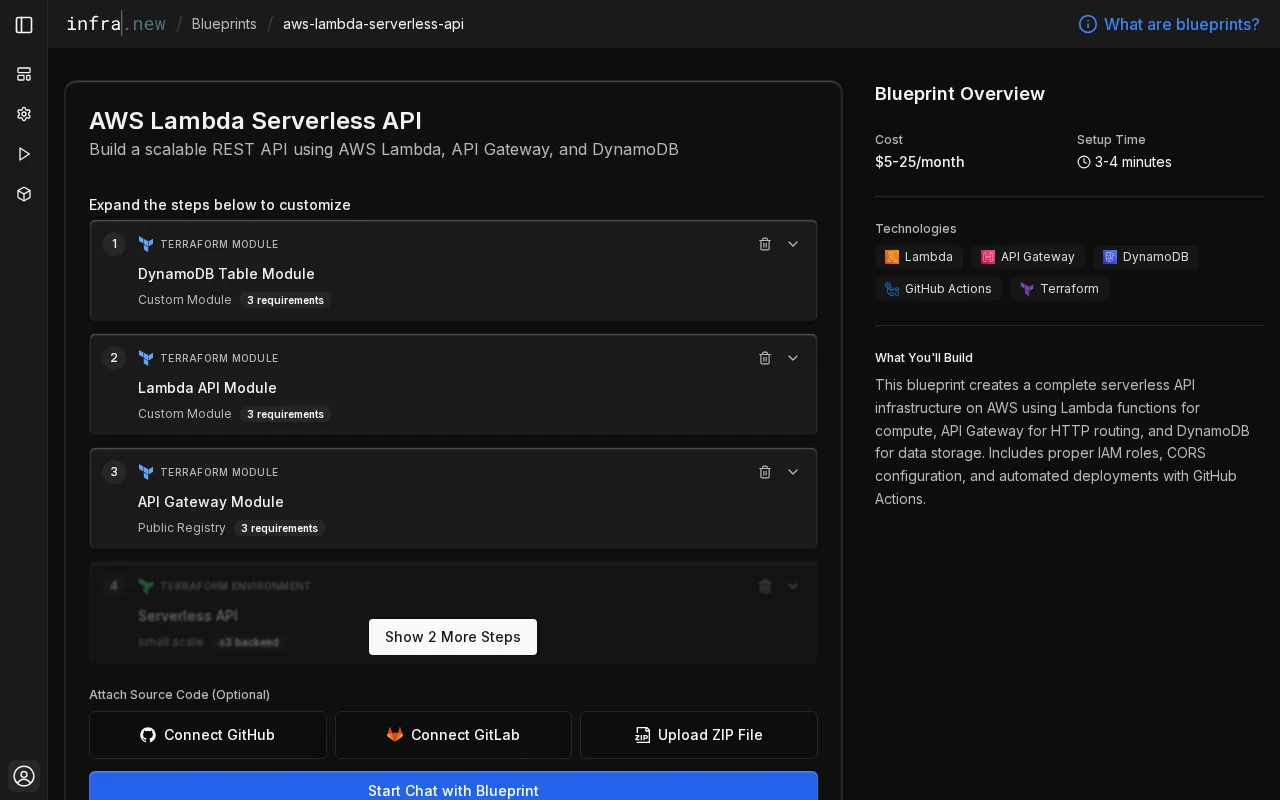The image size is (1280, 800).
Task: Toggle the sidebar panel icon
Action: tap(24, 25)
